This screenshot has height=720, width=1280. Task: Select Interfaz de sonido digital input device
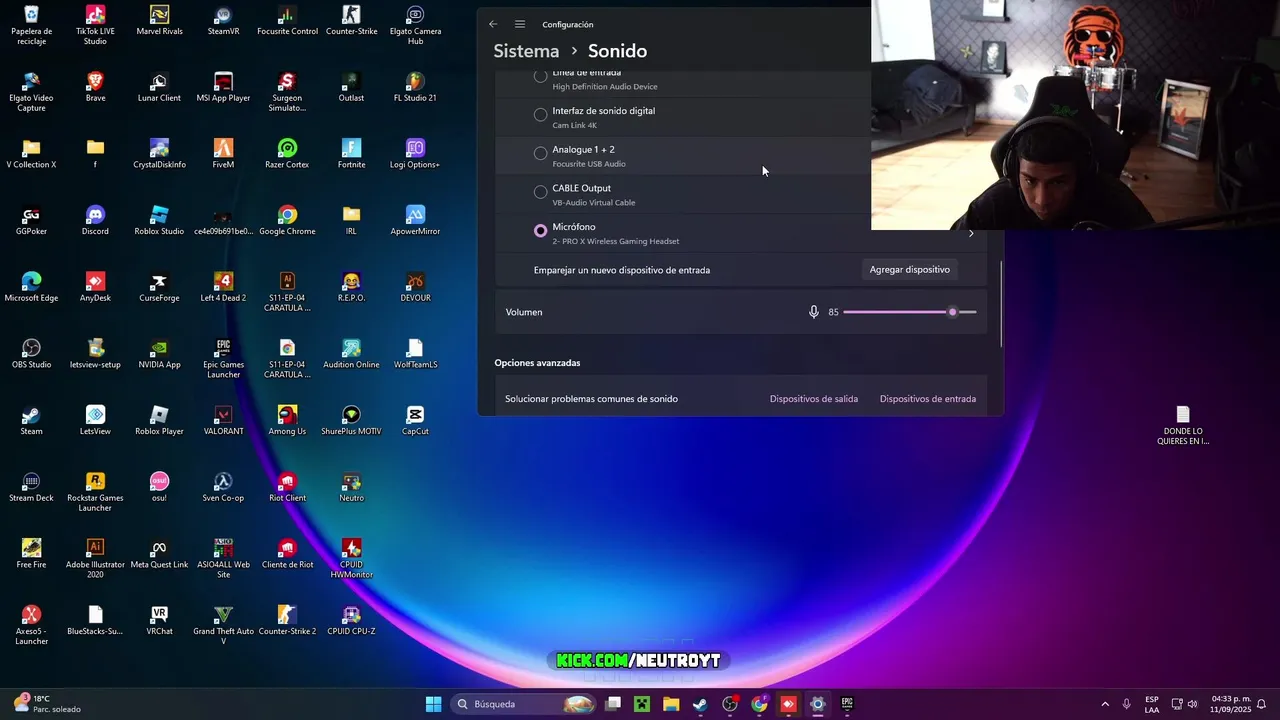pyautogui.click(x=540, y=115)
